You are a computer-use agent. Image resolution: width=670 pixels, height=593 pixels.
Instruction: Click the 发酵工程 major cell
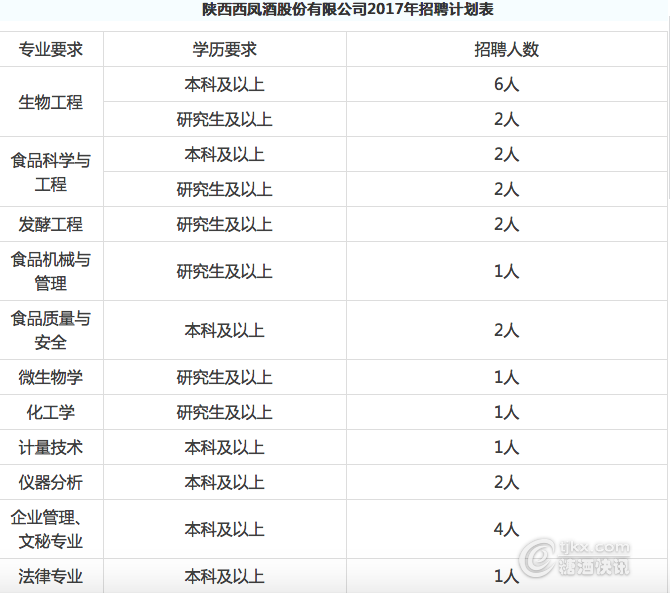tap(50, 225)
